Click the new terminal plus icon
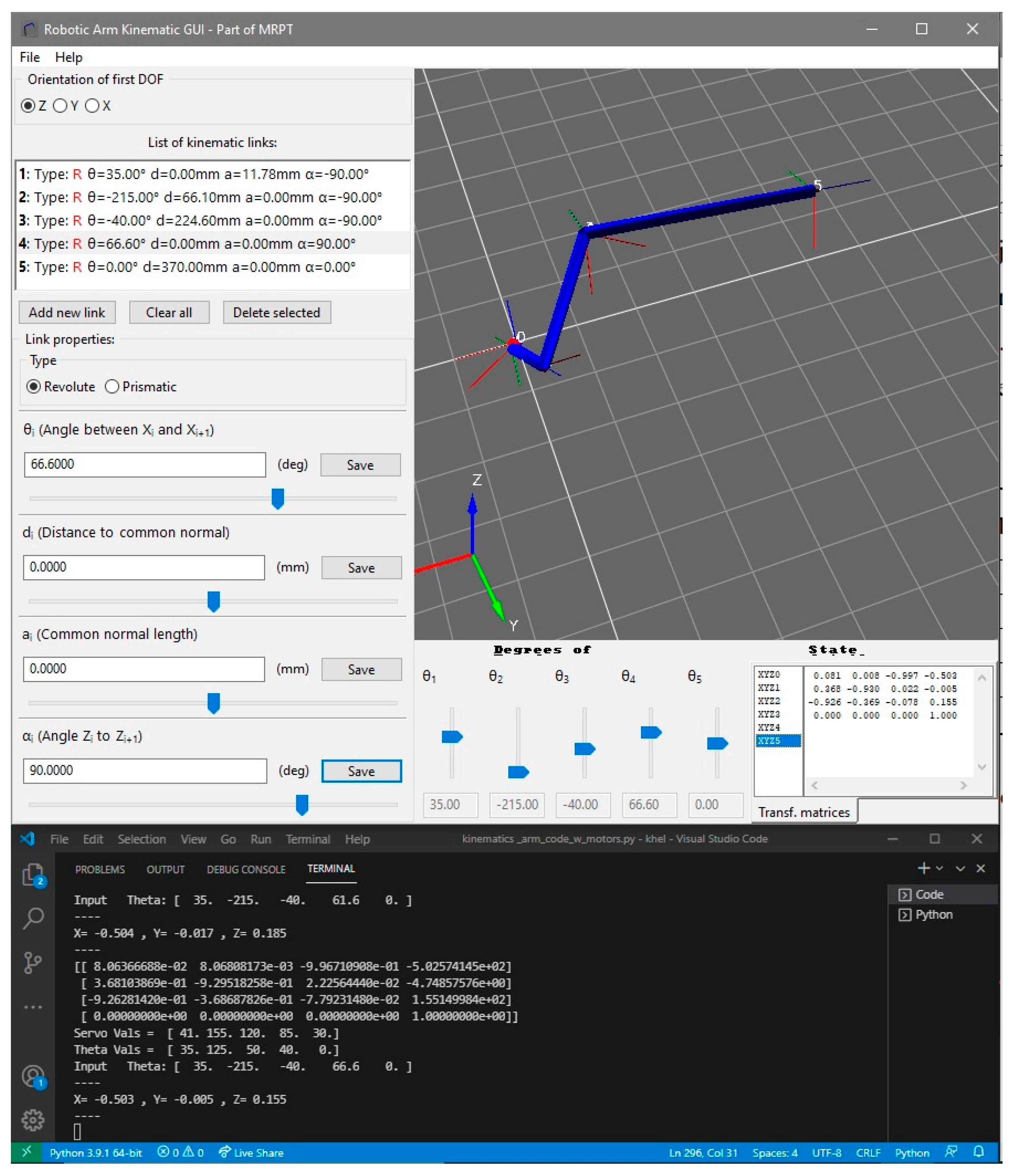Image resolution: width=1011 pixels, height=1176 pixels. click(924, 868)
